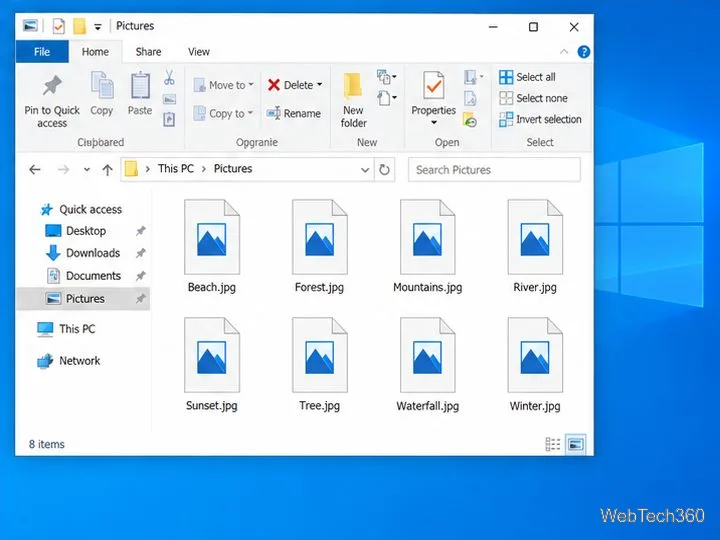The width and height of the screenshot is (720, 540).
Task: Expand the Properties dropdown arrow
Action: (433, 123)
